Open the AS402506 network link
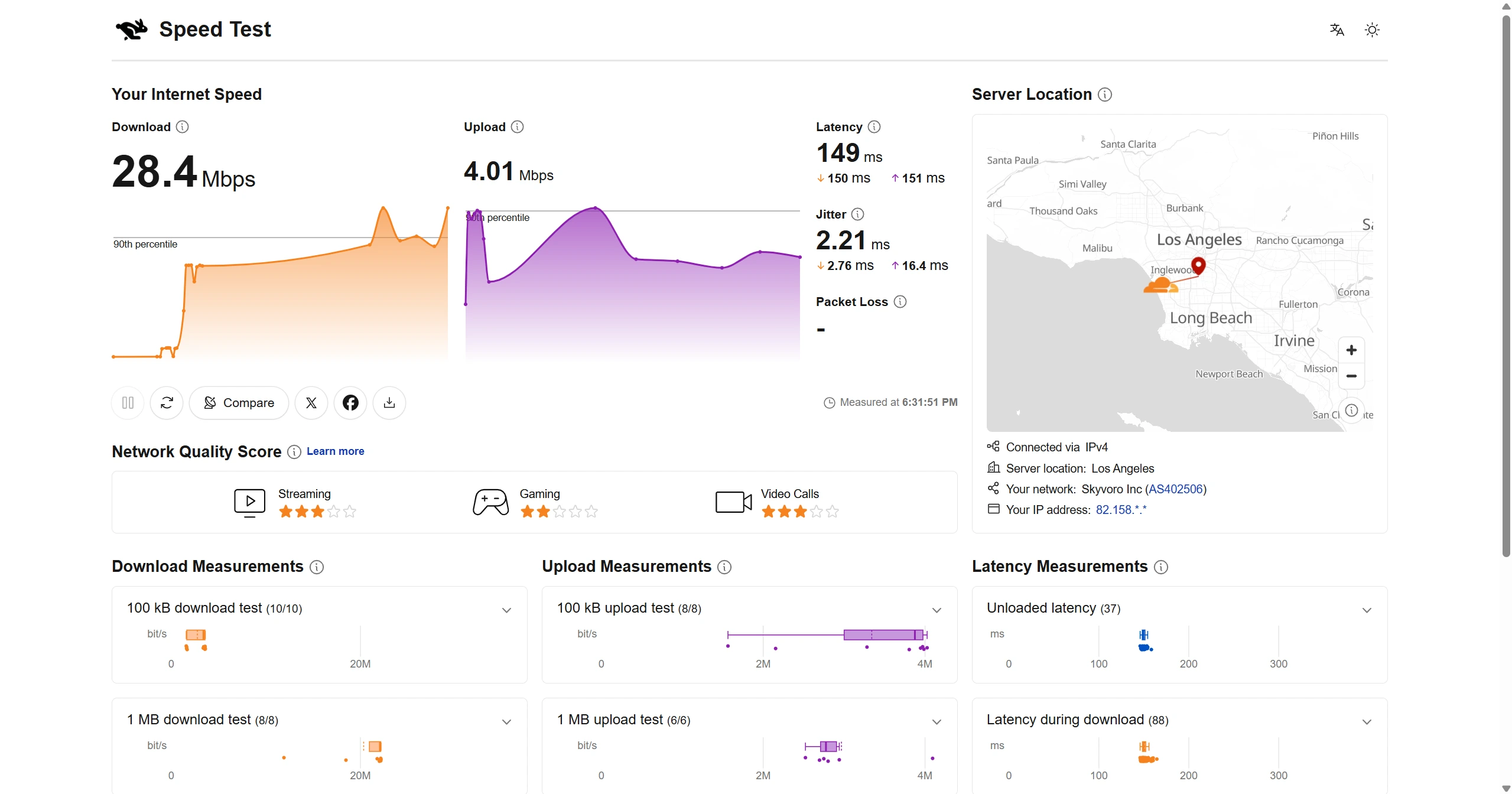1512x794 pixels. coord(1175,489)
